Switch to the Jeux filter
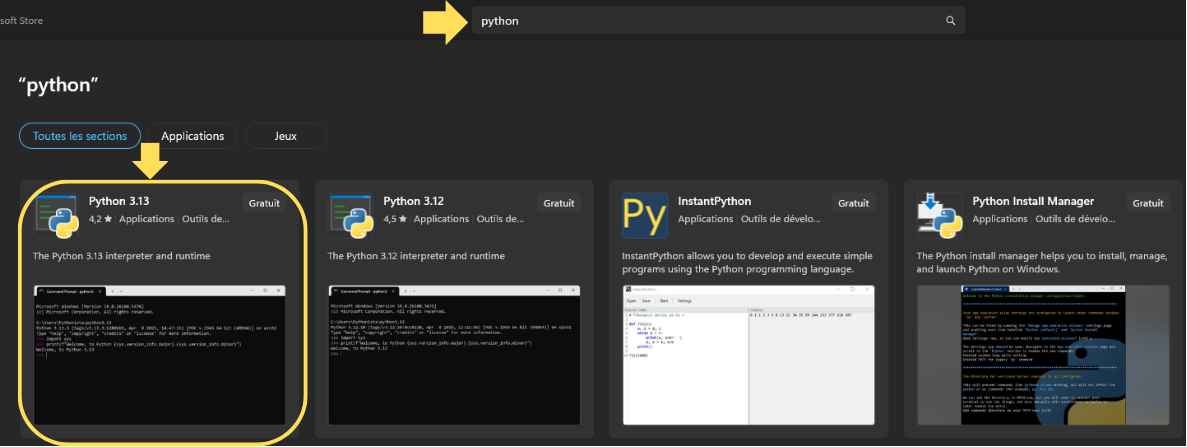The width and height of the screenshot is (1187, 447). [x=286, y=136]
